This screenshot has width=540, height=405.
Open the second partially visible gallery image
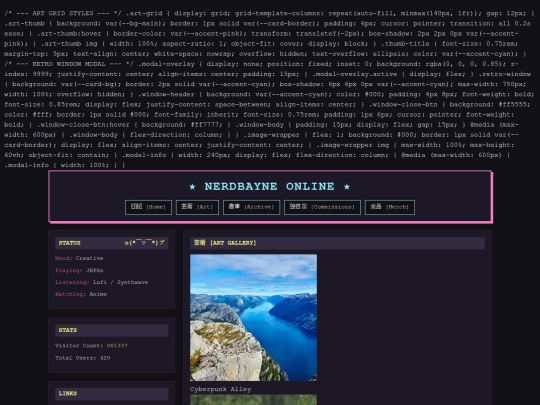point(253,400)
